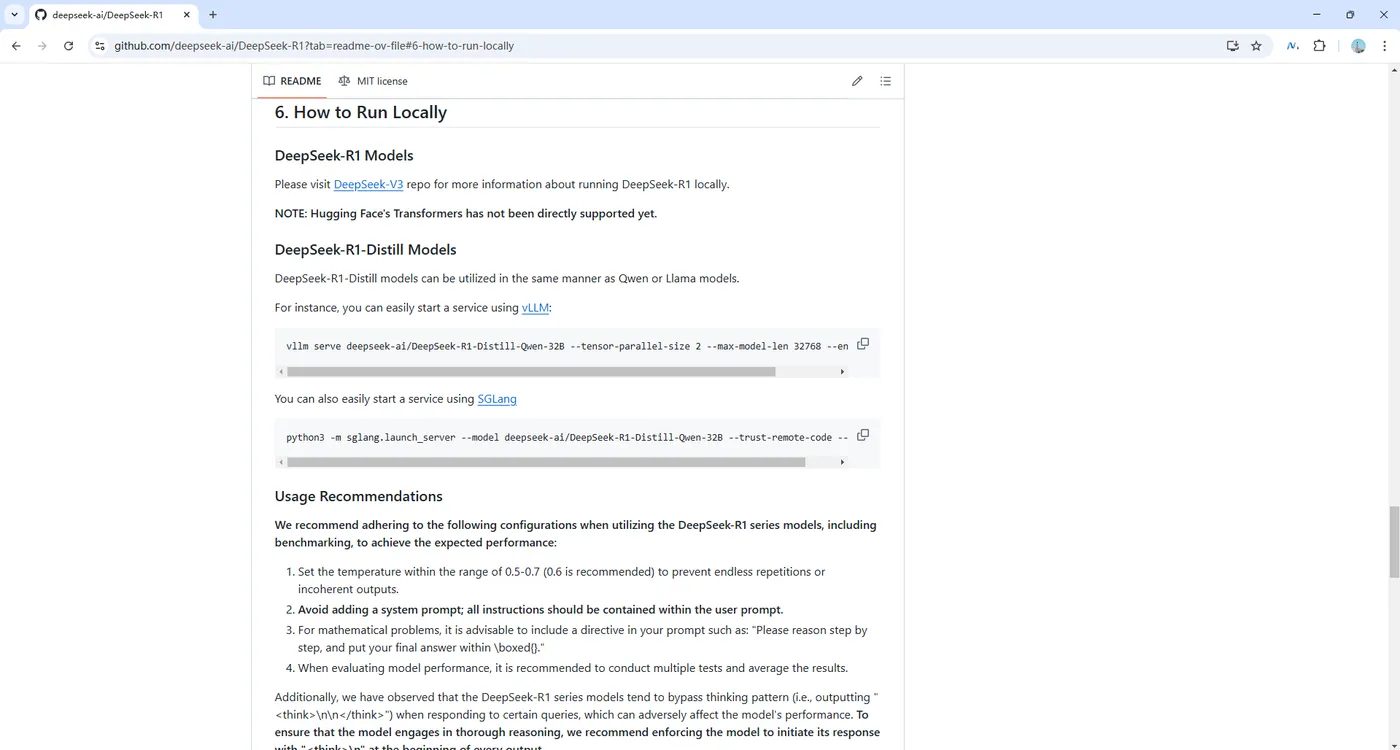Click right scroll arrow of sglang code block
This screenshot has height=750, width=1400.
point(842,463)
